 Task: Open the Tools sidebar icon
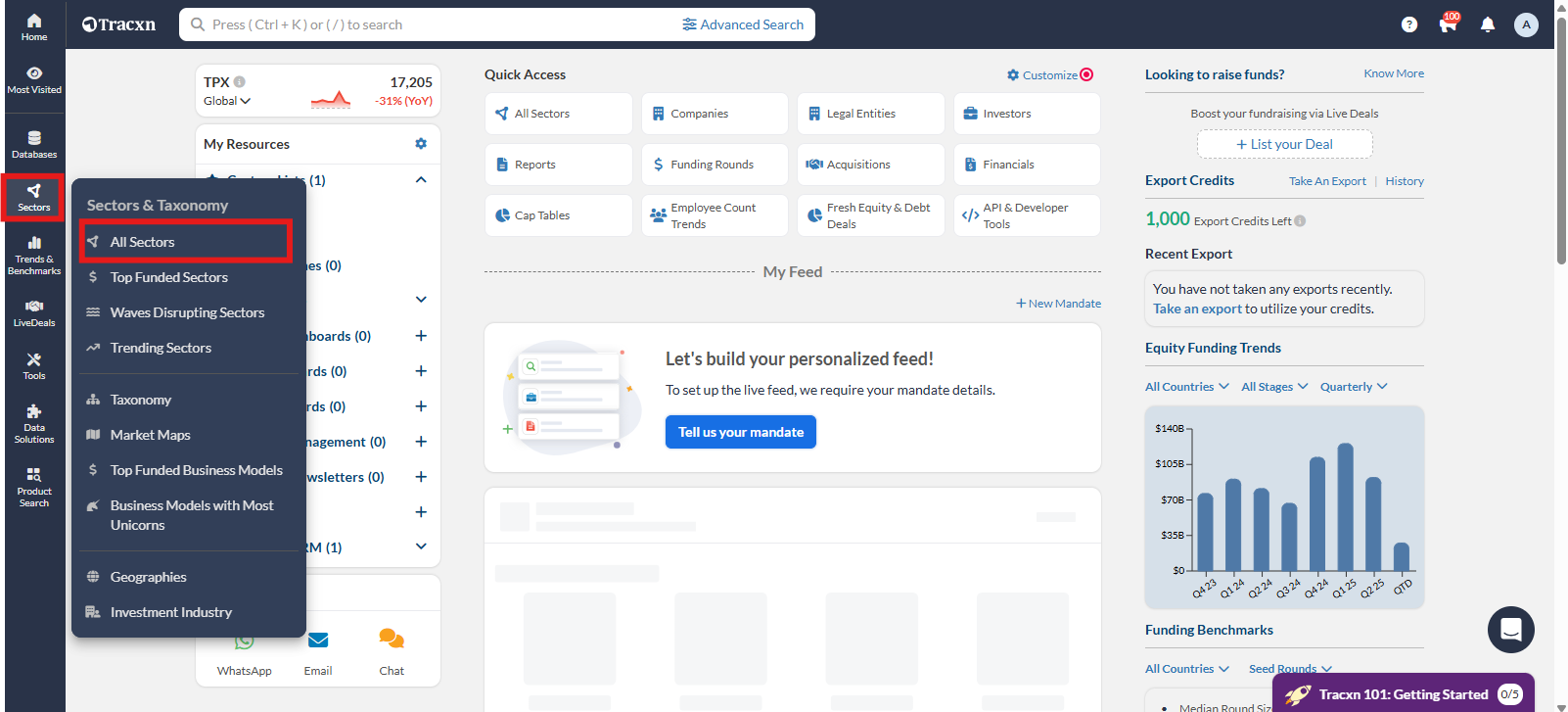[x=34, y=365]
